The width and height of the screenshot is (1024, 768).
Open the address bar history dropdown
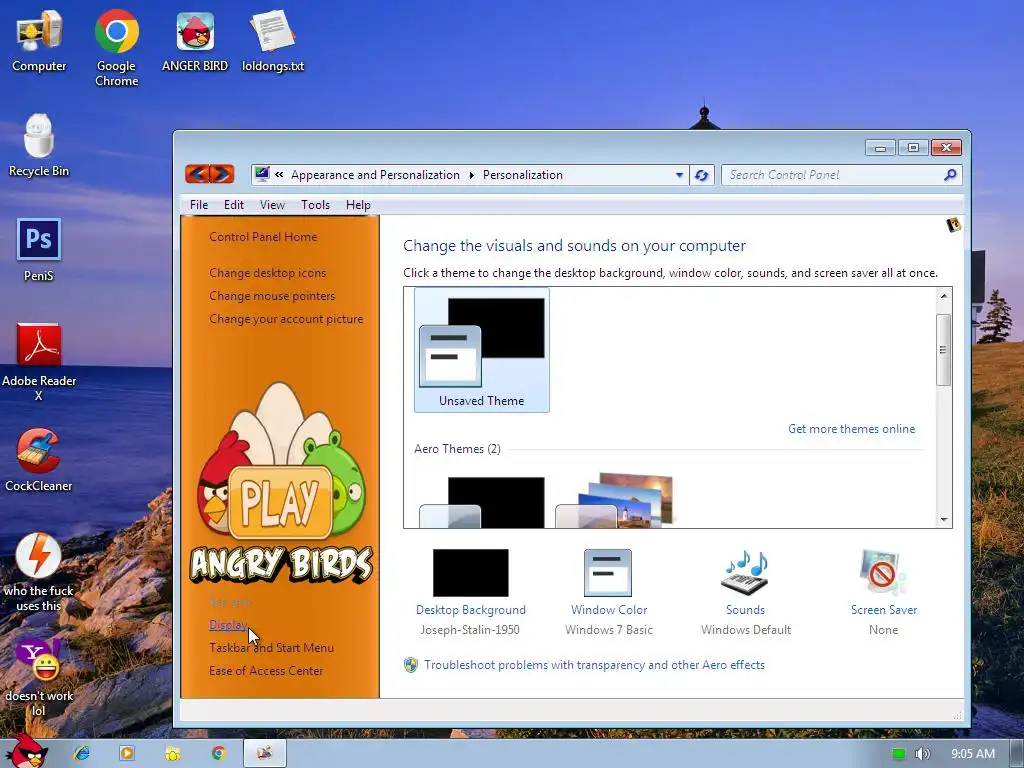[x=679, y=175]
